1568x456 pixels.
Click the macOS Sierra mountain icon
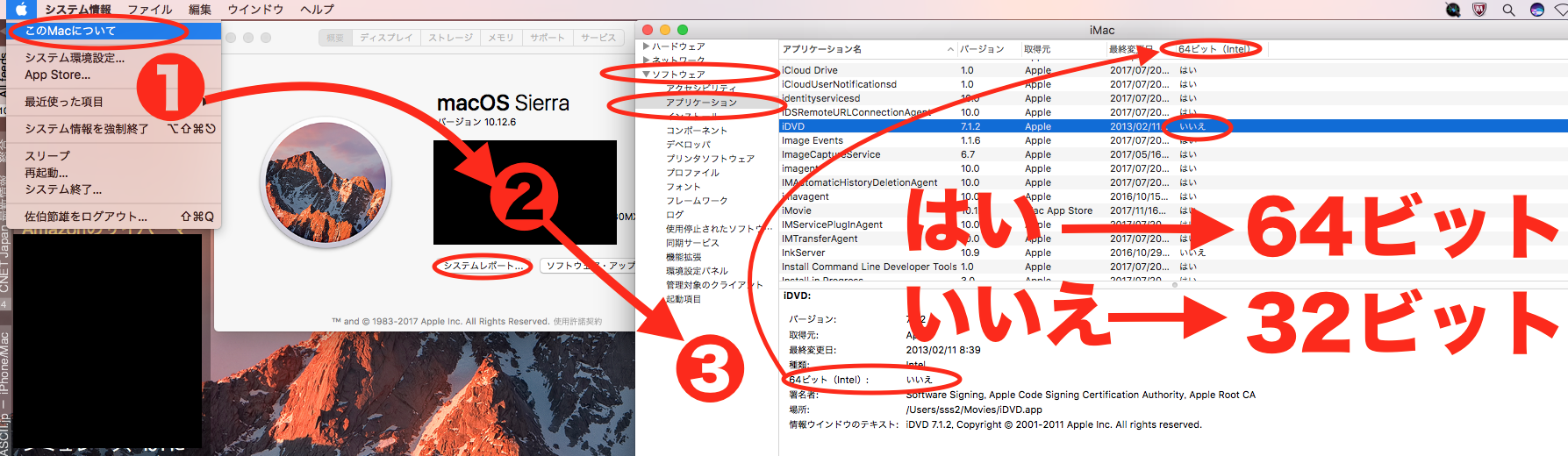point(326,182)
